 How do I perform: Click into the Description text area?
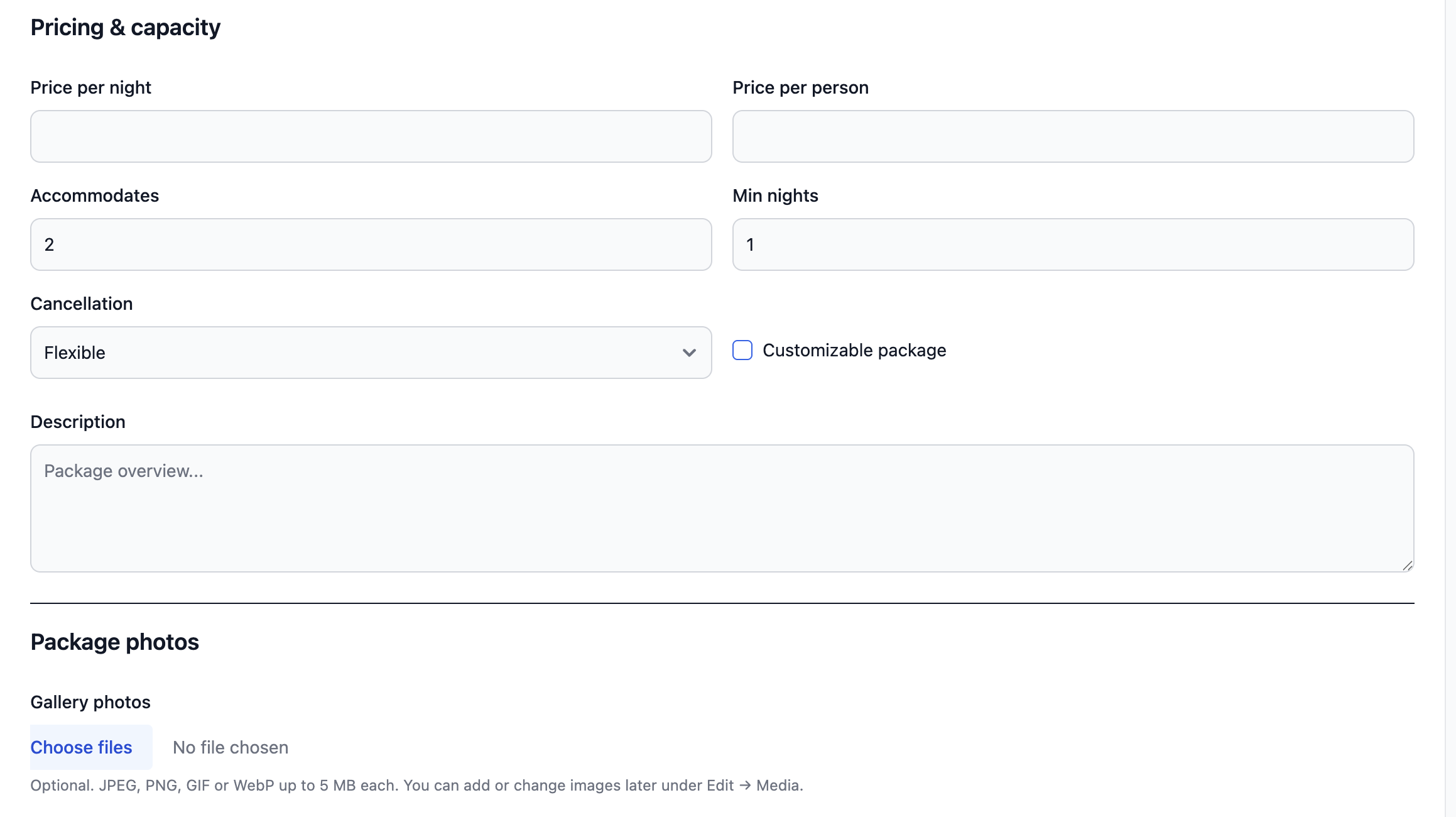pyautogui.click(x=722, y=508)
